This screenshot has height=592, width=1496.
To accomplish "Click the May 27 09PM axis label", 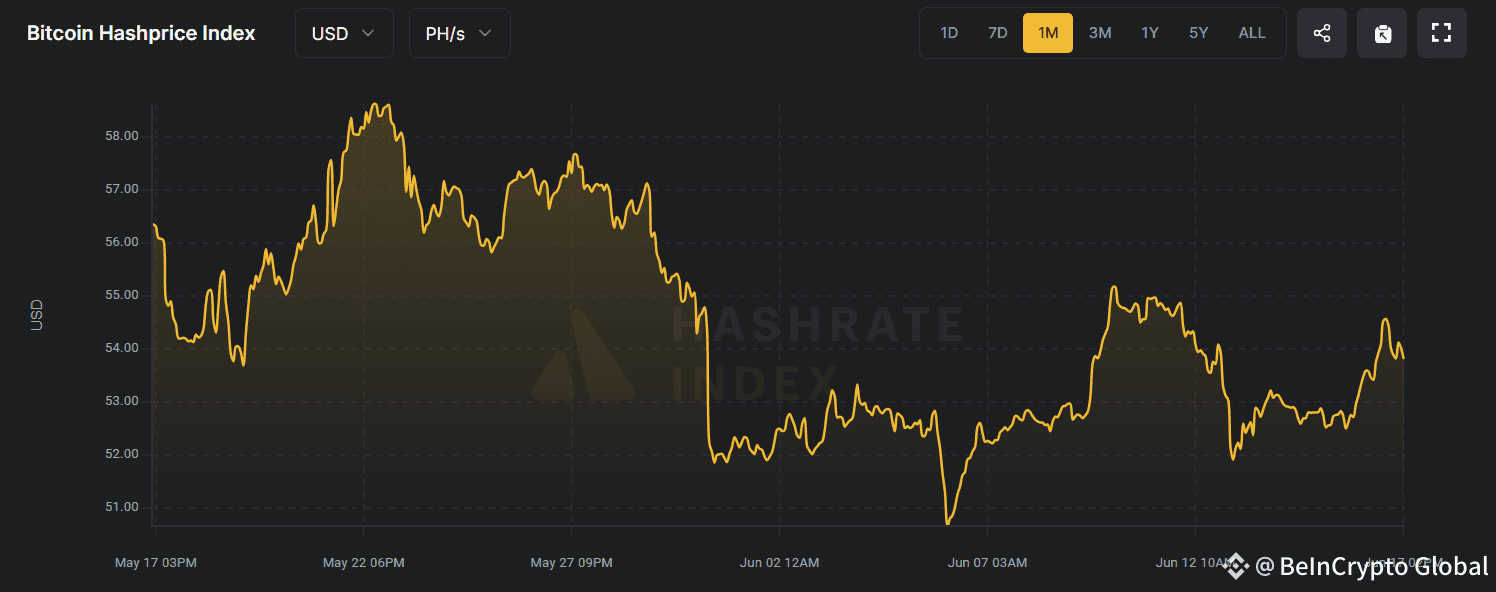I will coord(571,563).
